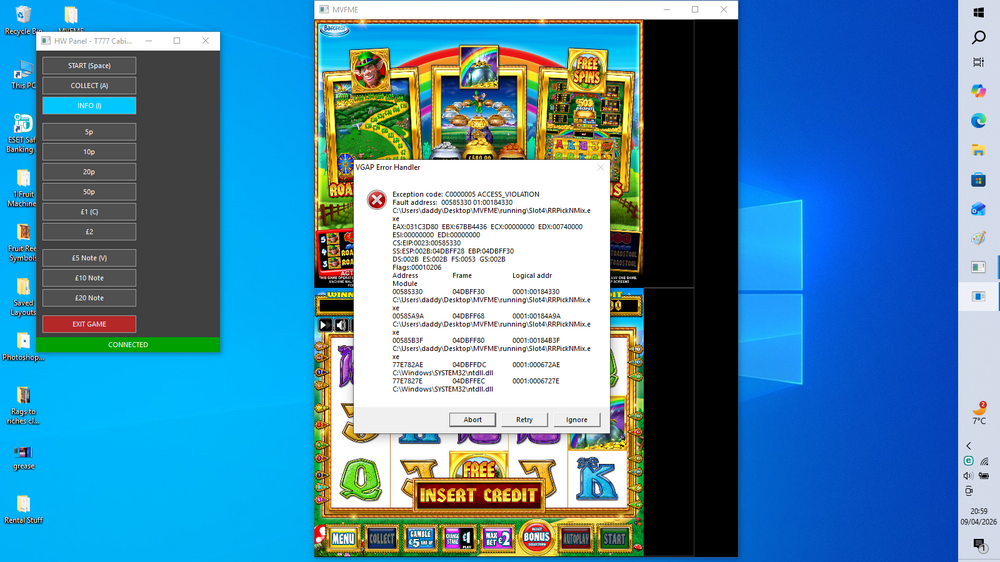Open the Windows Start menu
The image size is (1000, 562).
click(978, 13)
